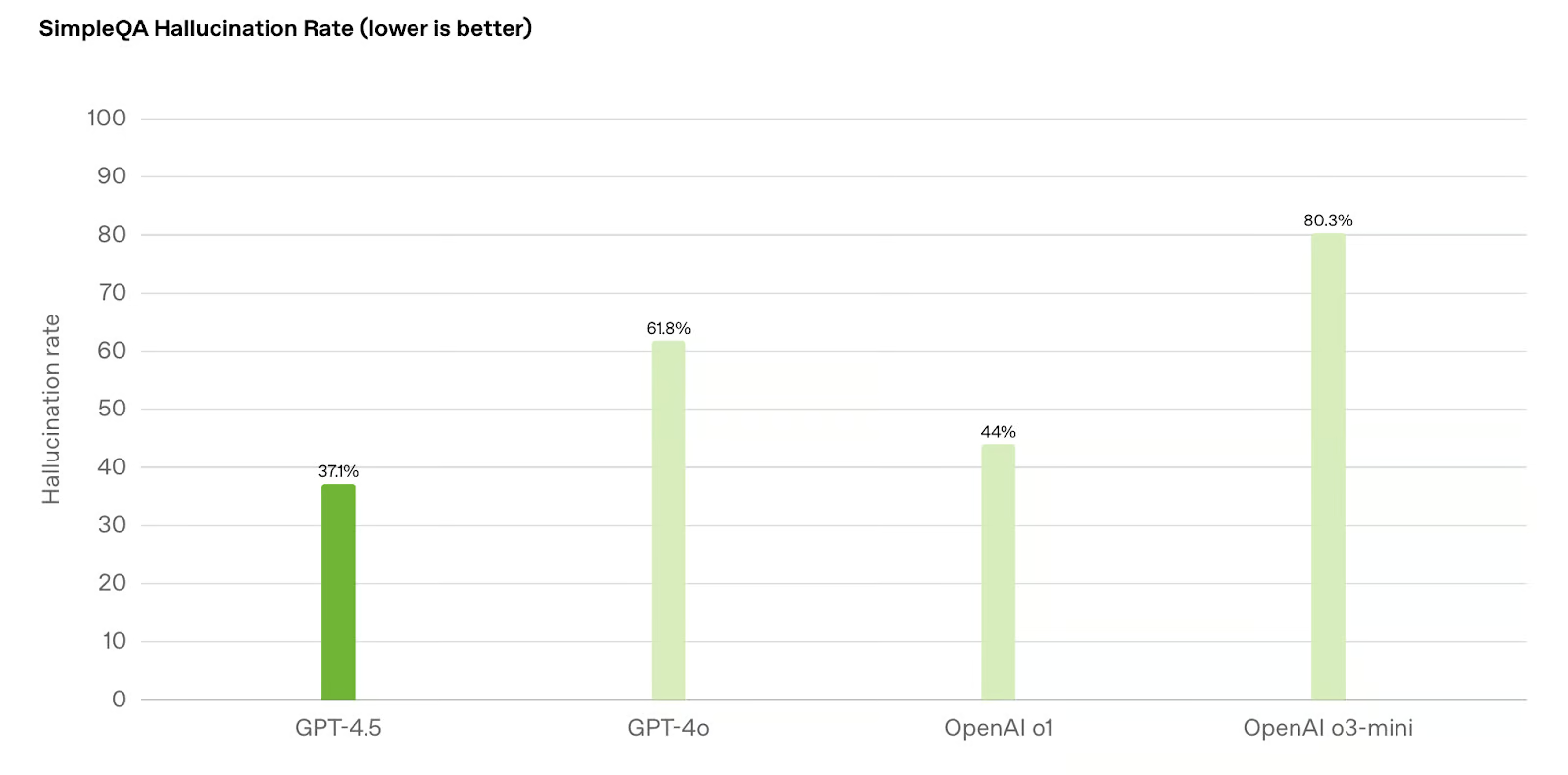Click the vertical Hallucination rate axis title
The height and width of the screenshot is (775, 1568).
click(x=51, y=409)
